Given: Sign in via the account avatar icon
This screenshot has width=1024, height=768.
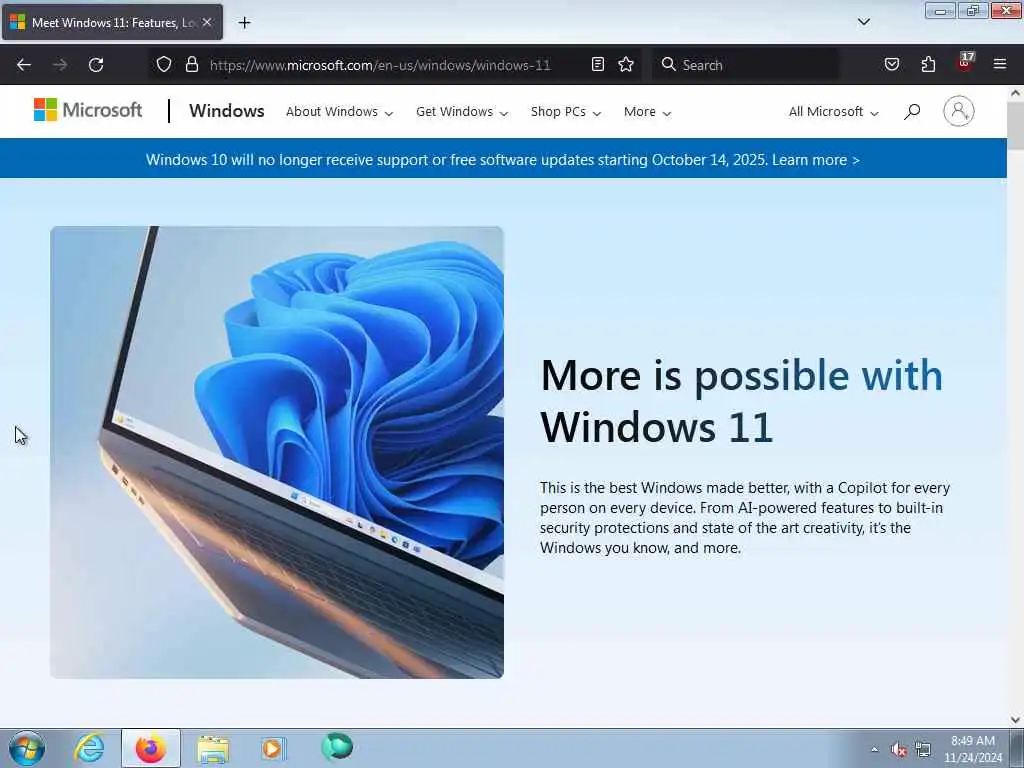Looking at the screenshot, I should (959, 111).
